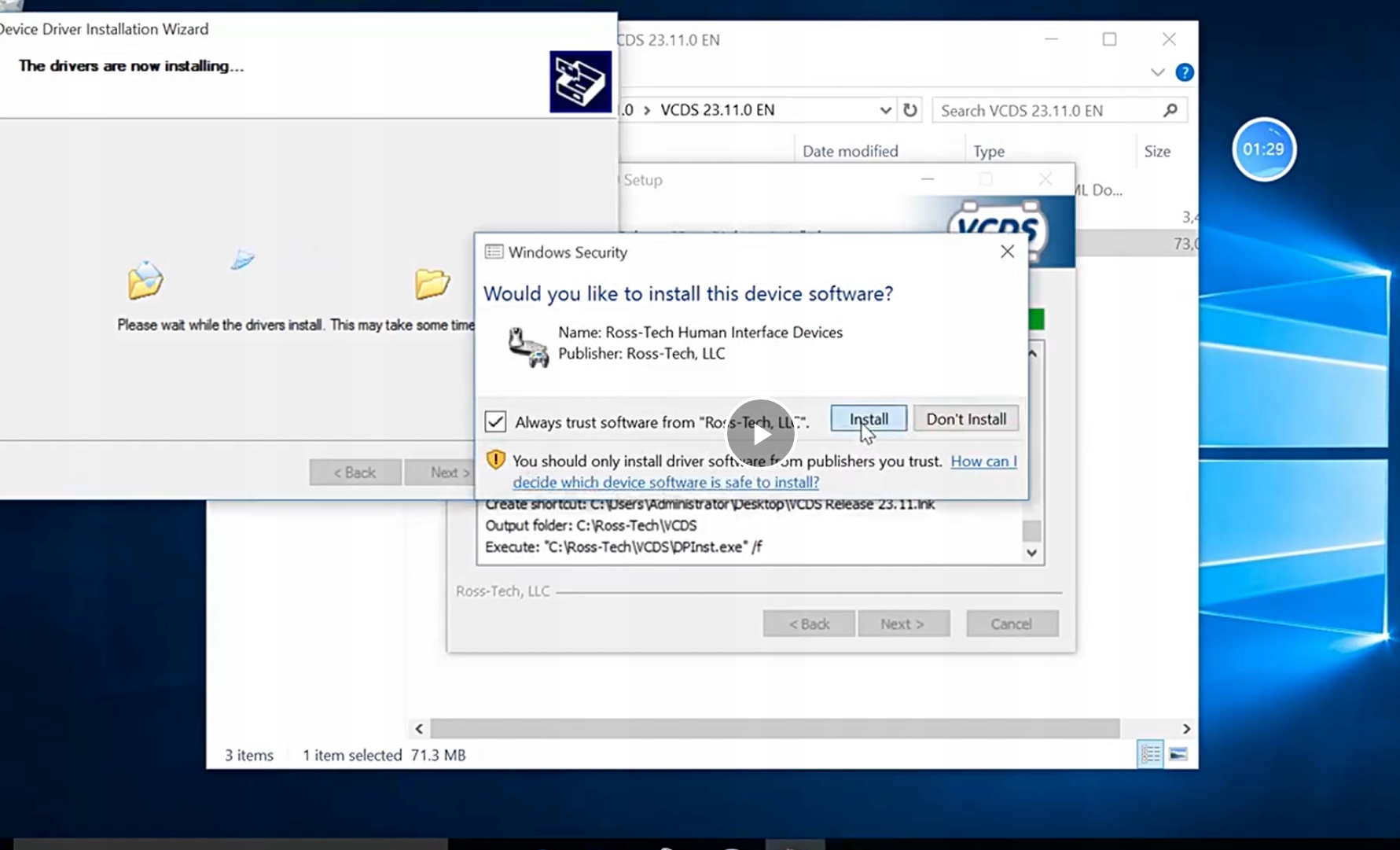
Task: Uncheck Always trust software from Ross-Tech
Action: [495, 421]
